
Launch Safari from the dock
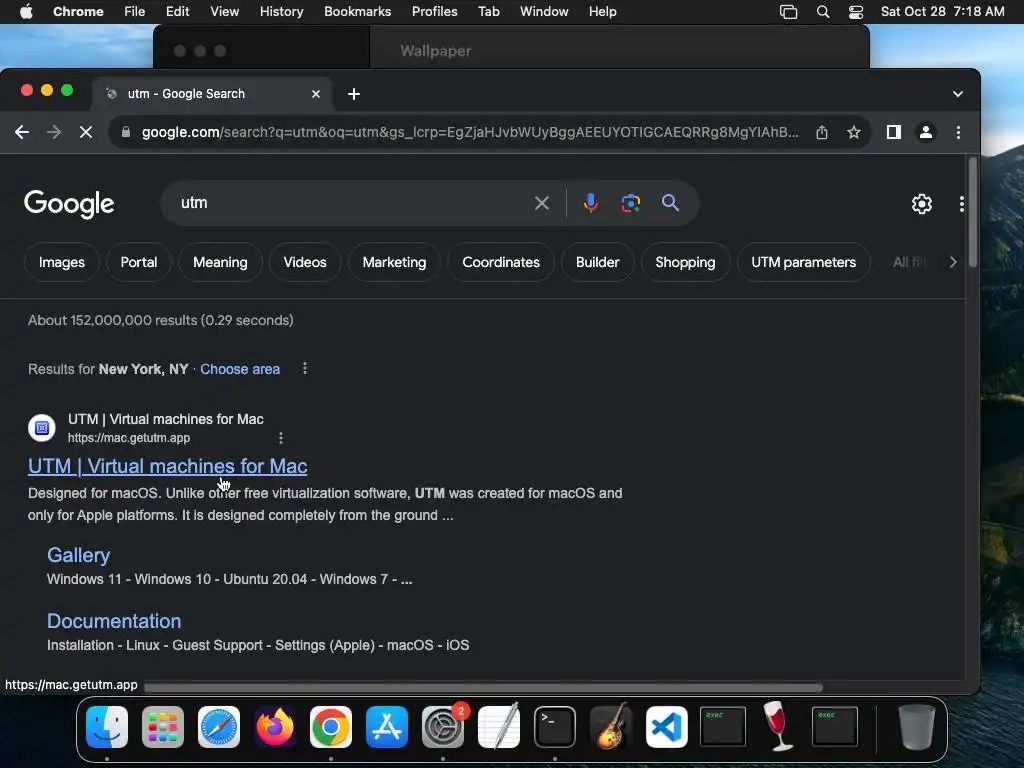tap(219, 727)
